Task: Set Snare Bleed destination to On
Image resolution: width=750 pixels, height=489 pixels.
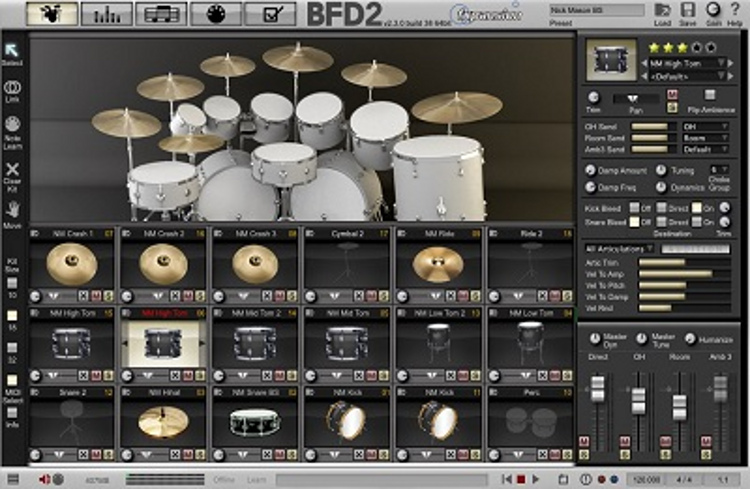Action: click(697, 222)
